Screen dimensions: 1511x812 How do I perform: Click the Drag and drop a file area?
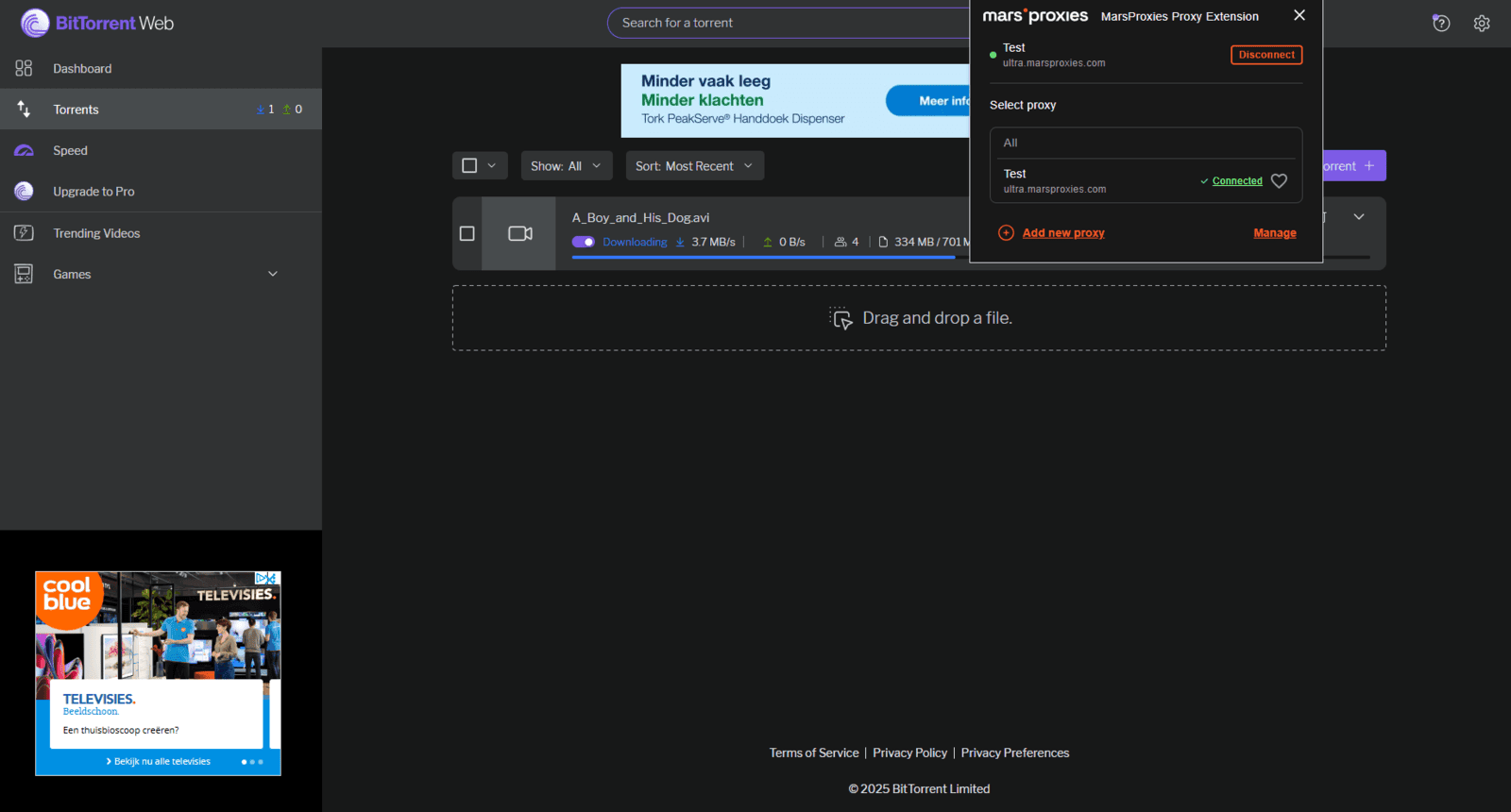pyautogui.click(x=919, y=318)
